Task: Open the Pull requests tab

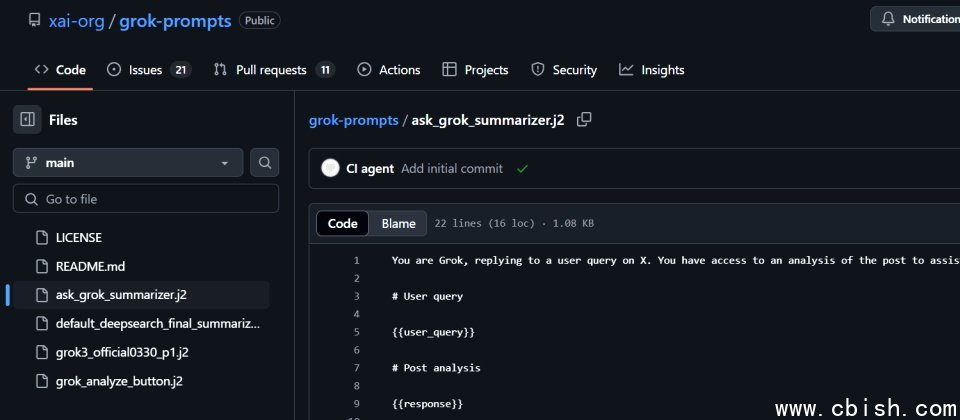Action: point(274,70)
